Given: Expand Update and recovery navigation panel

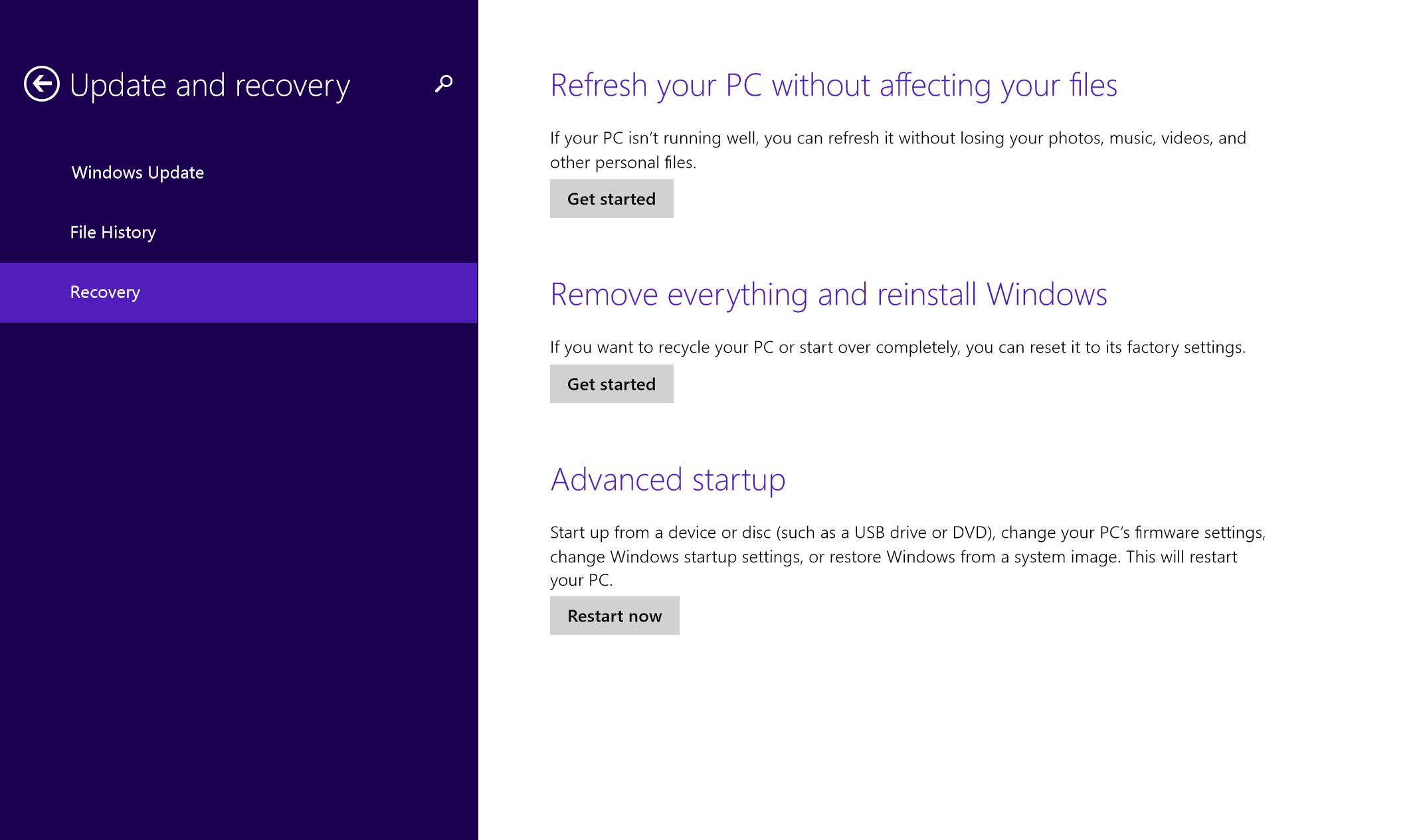Looking at the screenshot, I should 212,85.
